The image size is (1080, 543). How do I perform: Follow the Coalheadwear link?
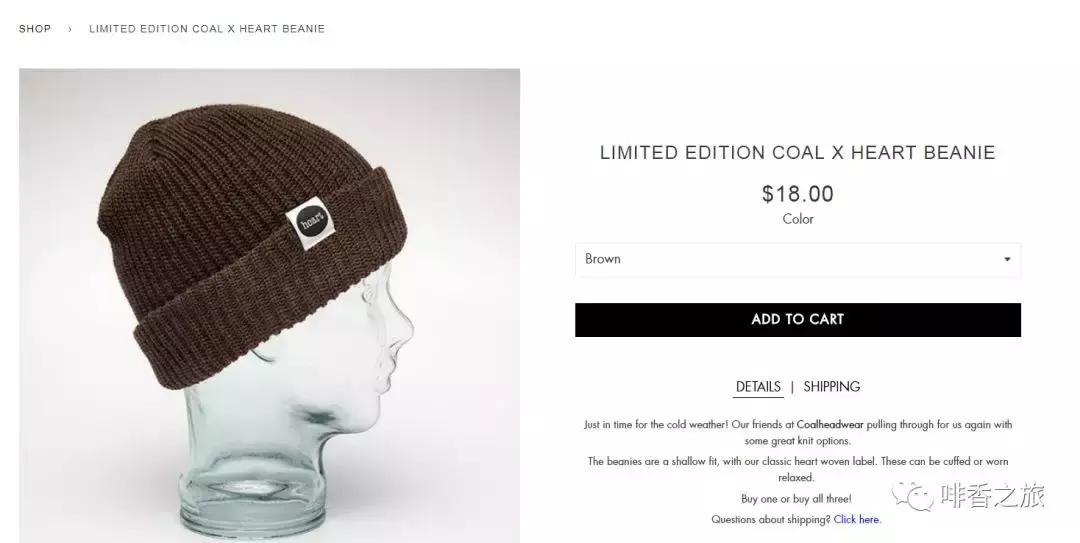click(830, 425)
